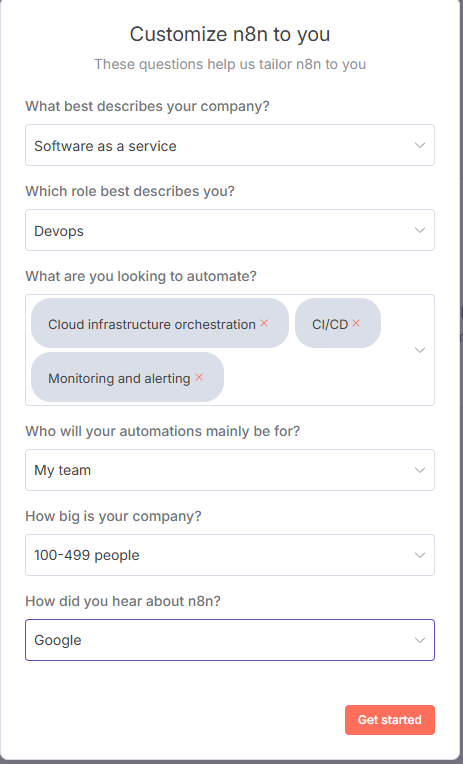Remove the Cloud infrastructure orchestration tag
The width and height of the screenshot is (463, 764).
(x=264, y=323)
